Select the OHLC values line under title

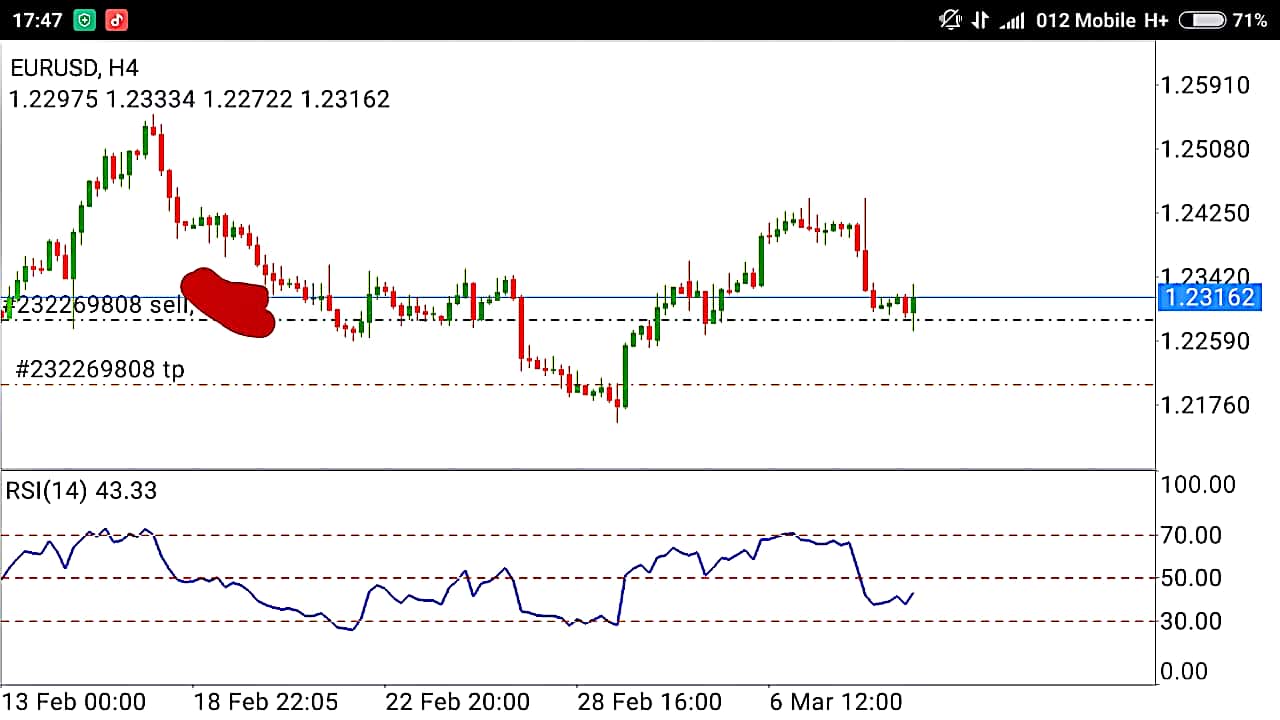tap(199, 99)
